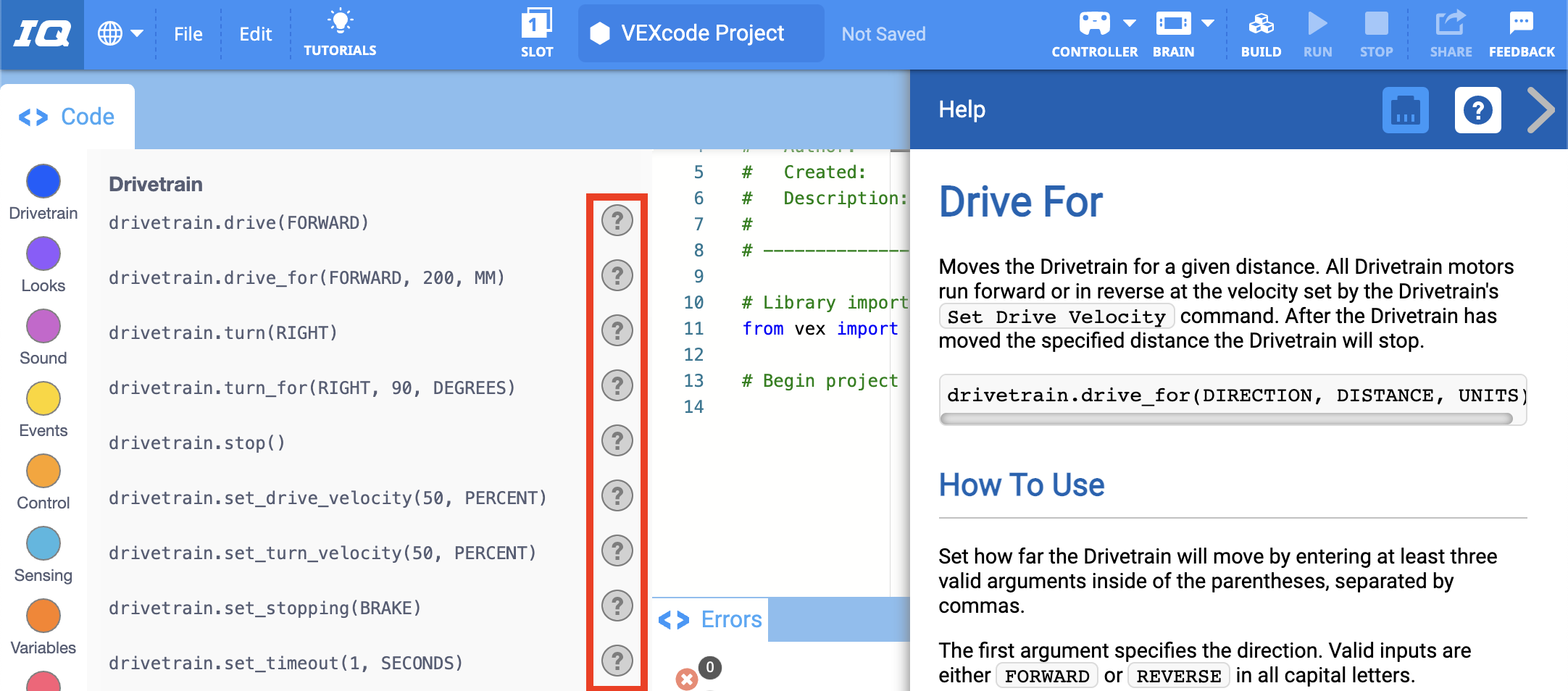This screenshot has height=691, width=1568.
Task: Click the Build icon to compile project
Action: click(1261, 33)
